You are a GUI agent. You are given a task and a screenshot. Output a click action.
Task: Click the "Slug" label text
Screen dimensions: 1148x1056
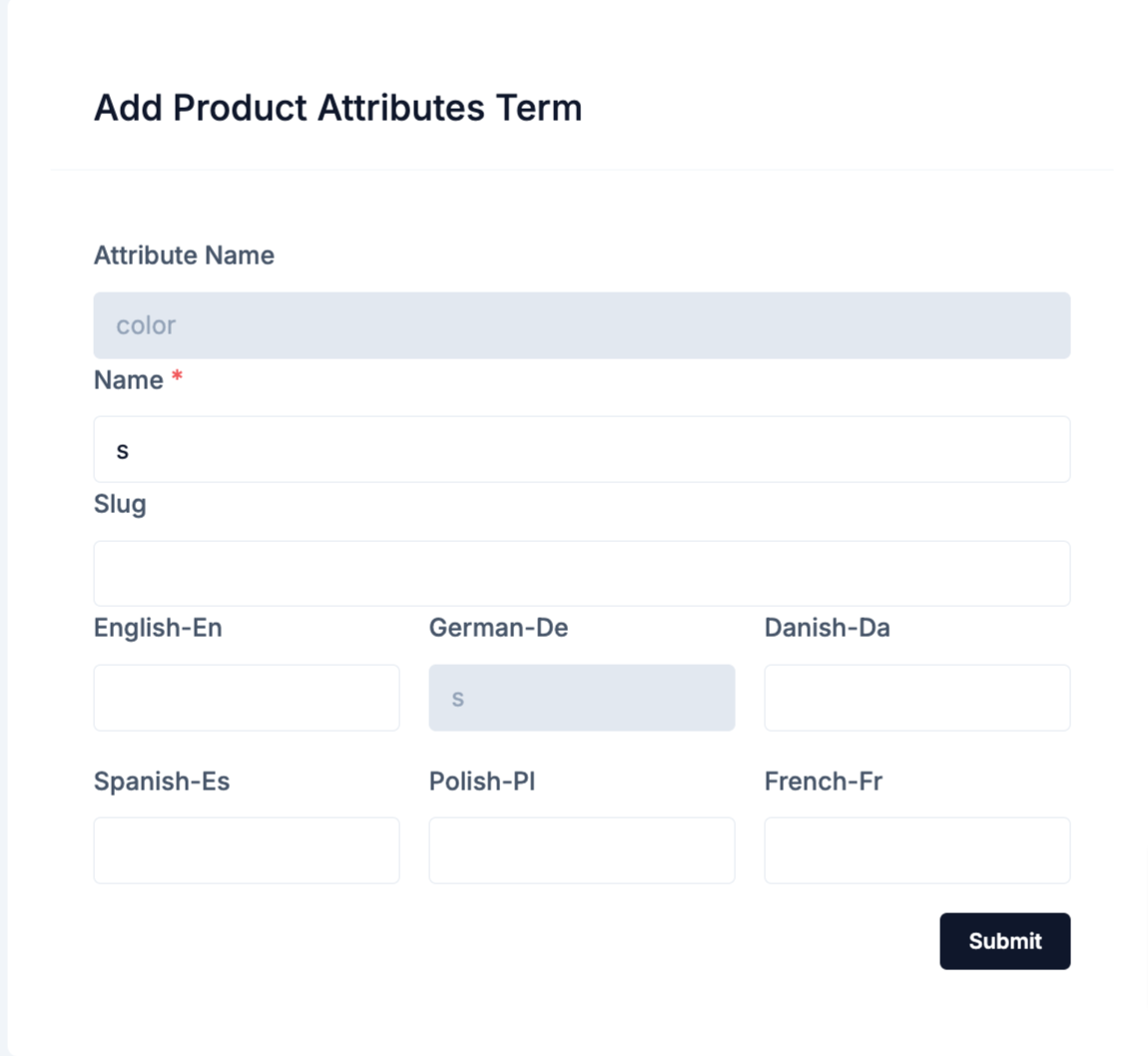[120, 505]
